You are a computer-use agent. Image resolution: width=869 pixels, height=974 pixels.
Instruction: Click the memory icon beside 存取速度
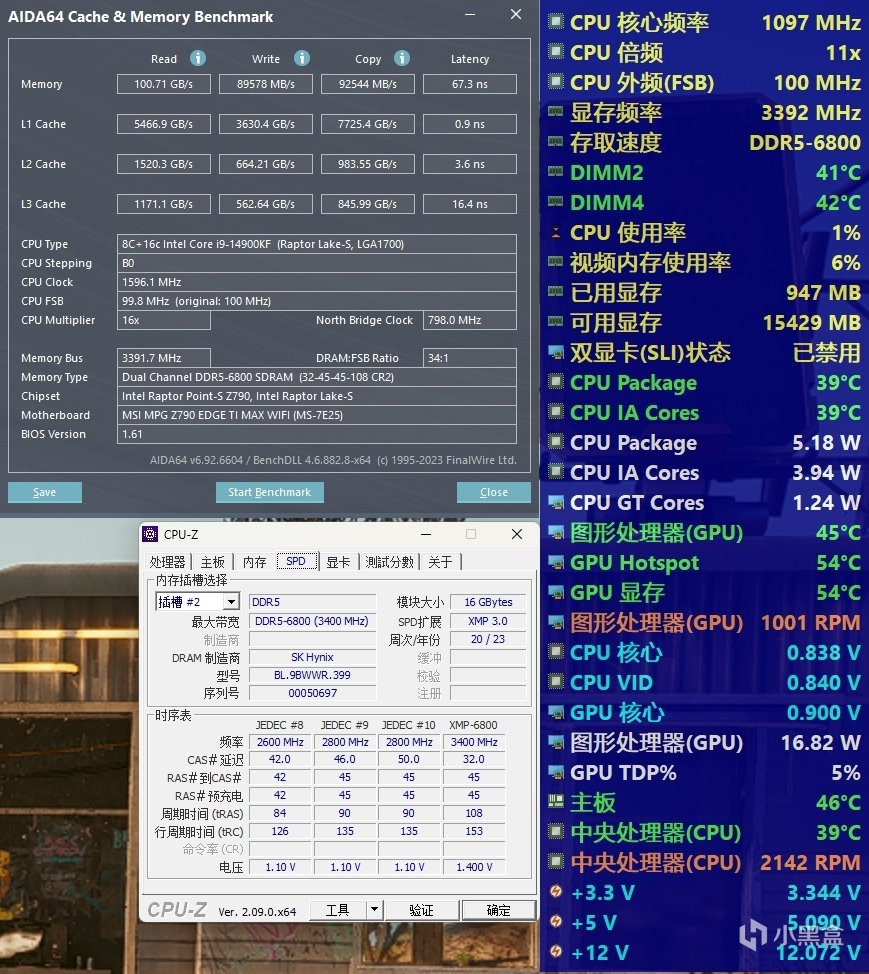tap(555, 142)
